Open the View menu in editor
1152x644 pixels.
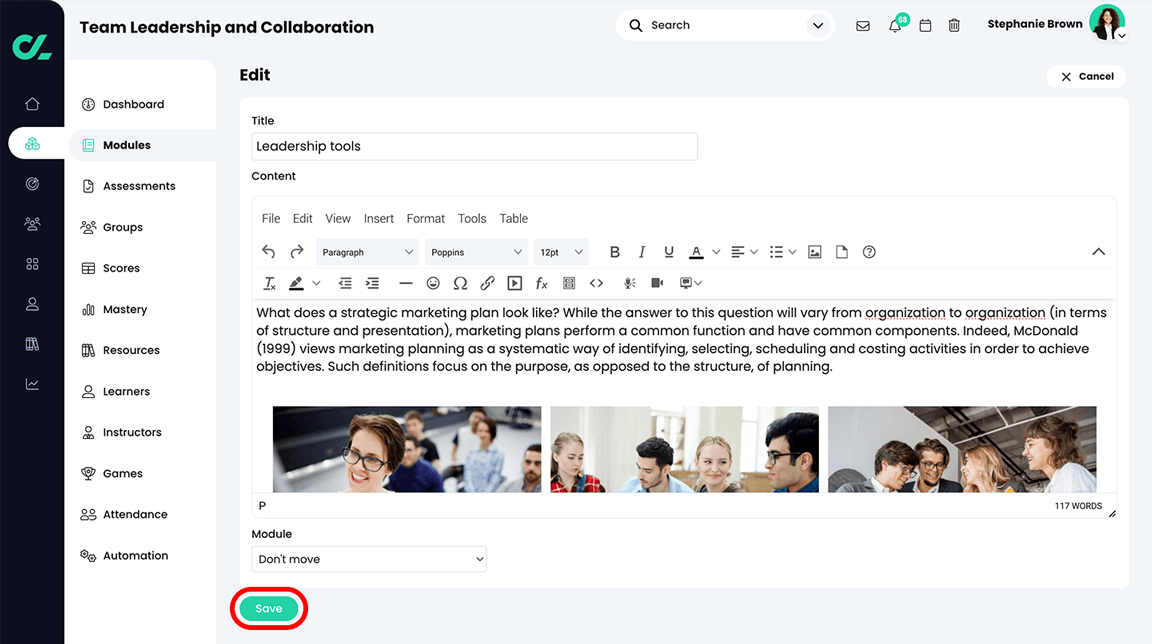click(x=338, y=219)
